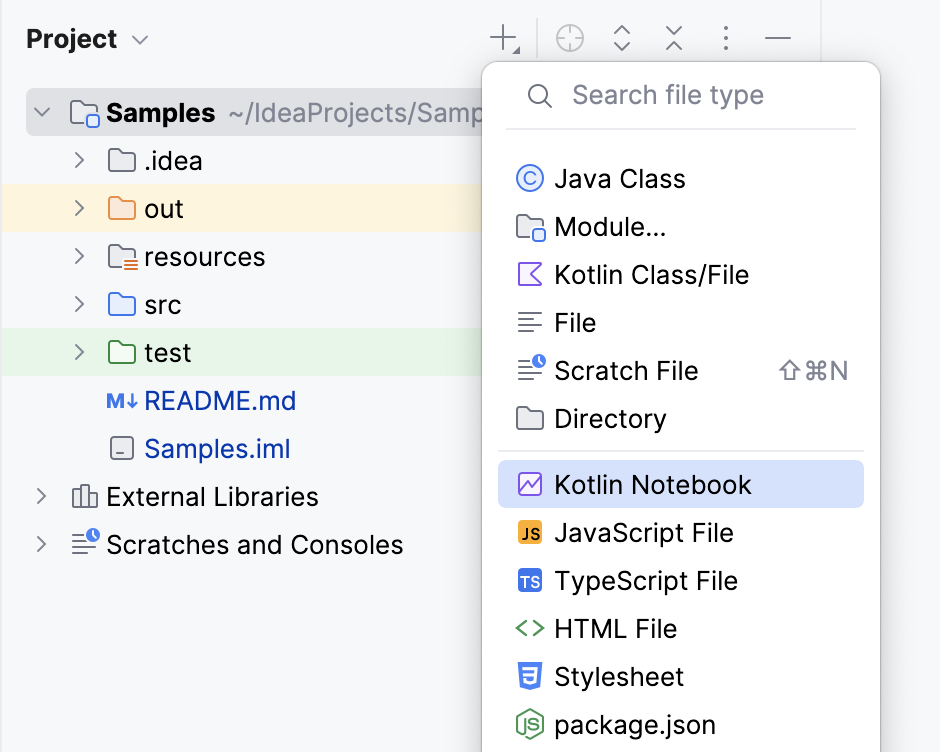This screenshot has width=940, height=752.
Task: Create a new HTML File
Action: pyautogui.click(x=615, y=628)
